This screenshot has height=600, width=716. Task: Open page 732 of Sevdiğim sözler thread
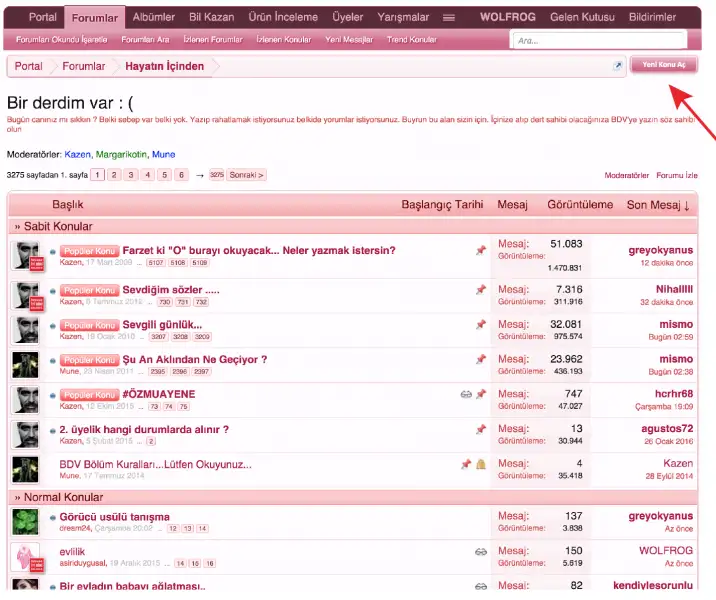click(201, 302)
